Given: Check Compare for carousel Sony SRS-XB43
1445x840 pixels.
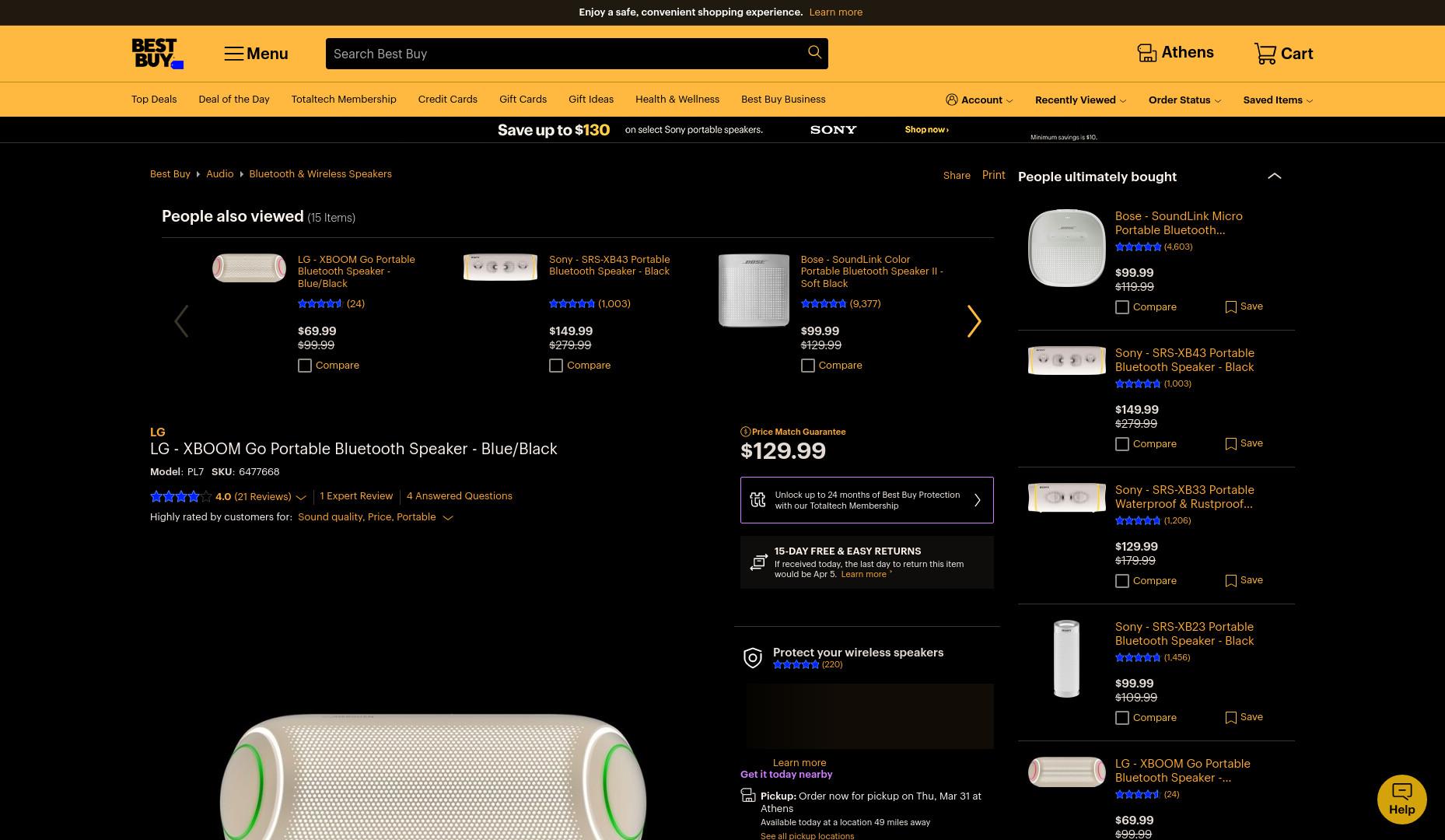Looking at the screenshot, I should 556,366.
